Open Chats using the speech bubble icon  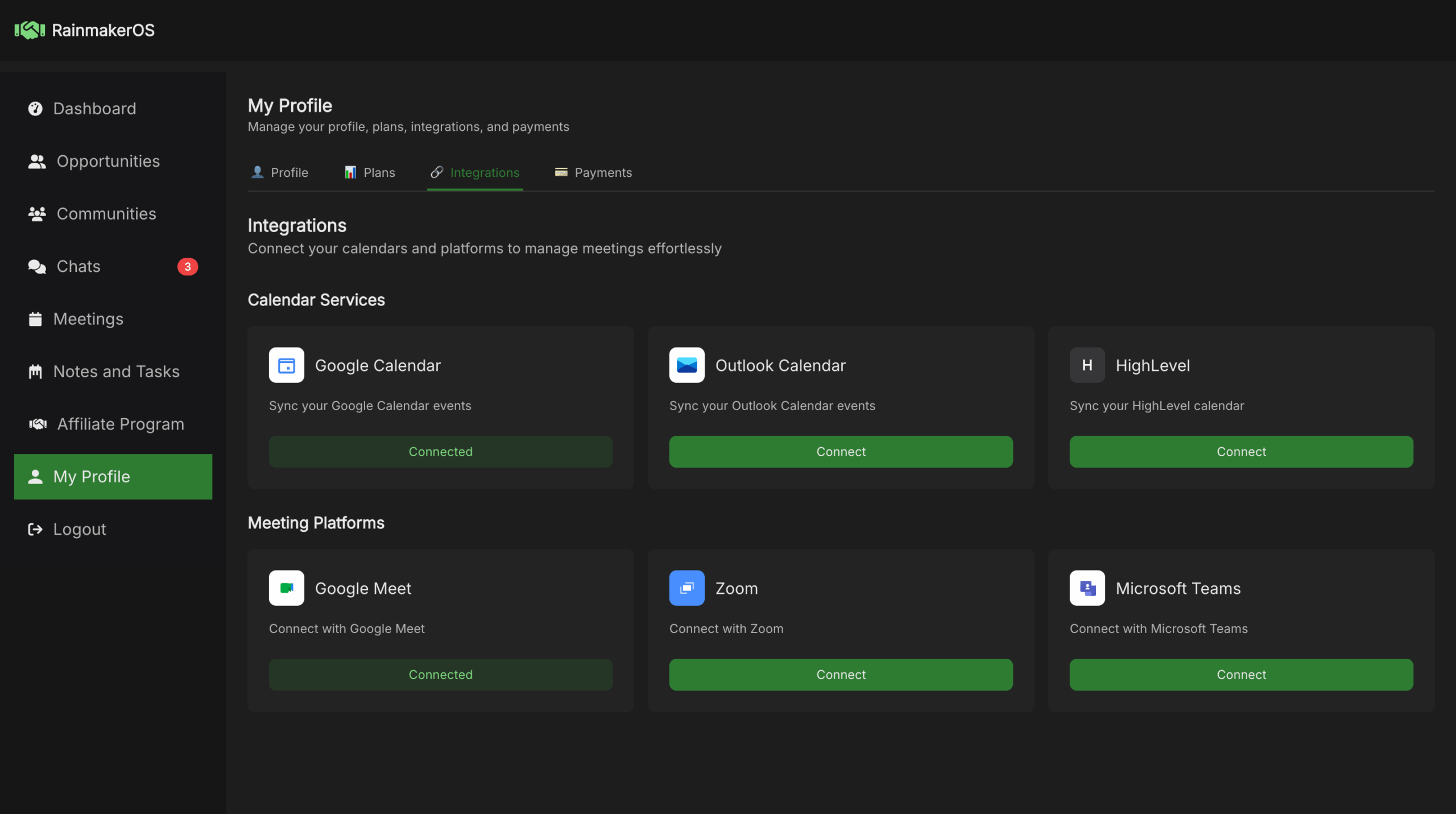[x=36, y=266]
